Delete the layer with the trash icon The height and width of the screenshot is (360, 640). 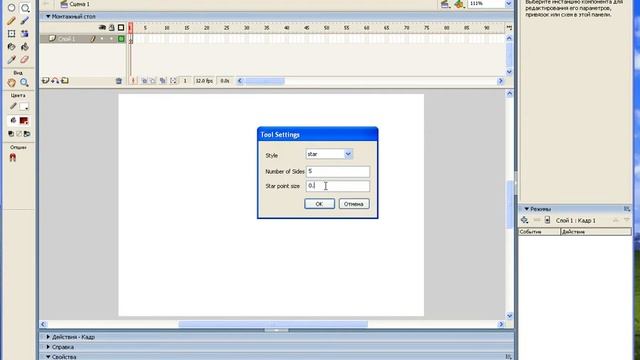[x=119, y=81]
